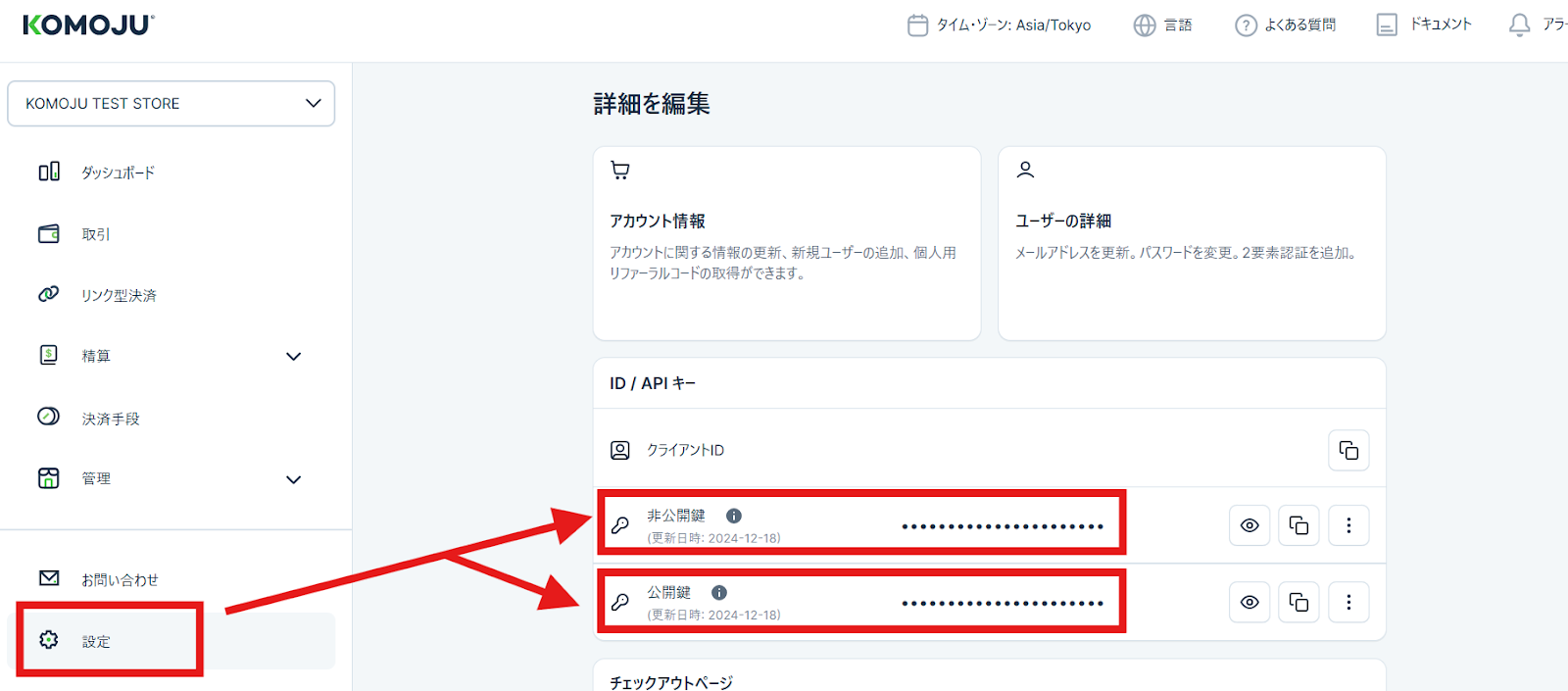Image resolution: width=1568 pixels, height=691 pixels.
Task: Expand the 管理 chevron
Action: [293, 479]
